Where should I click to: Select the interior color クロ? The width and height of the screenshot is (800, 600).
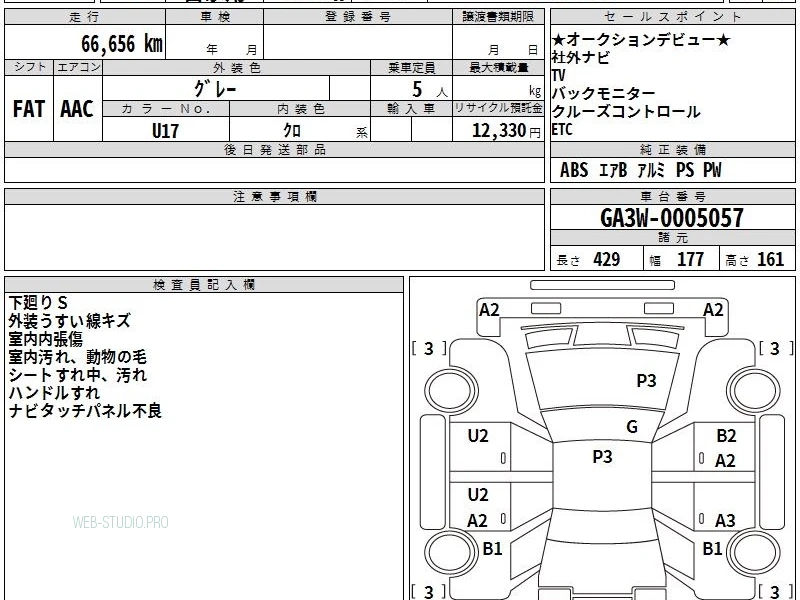(292, 131)
